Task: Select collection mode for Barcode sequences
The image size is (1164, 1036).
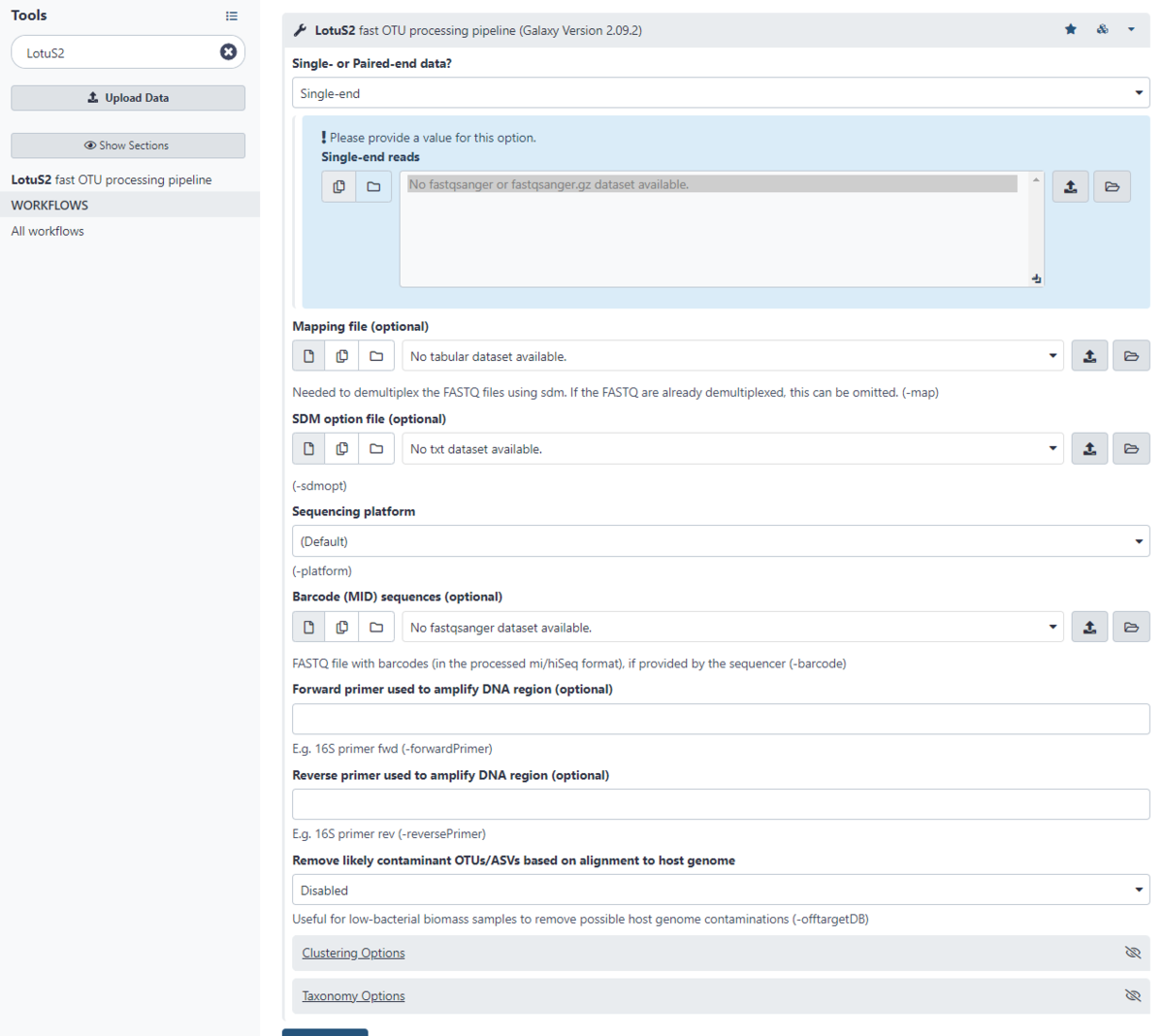Action: [x=376, y=627]
